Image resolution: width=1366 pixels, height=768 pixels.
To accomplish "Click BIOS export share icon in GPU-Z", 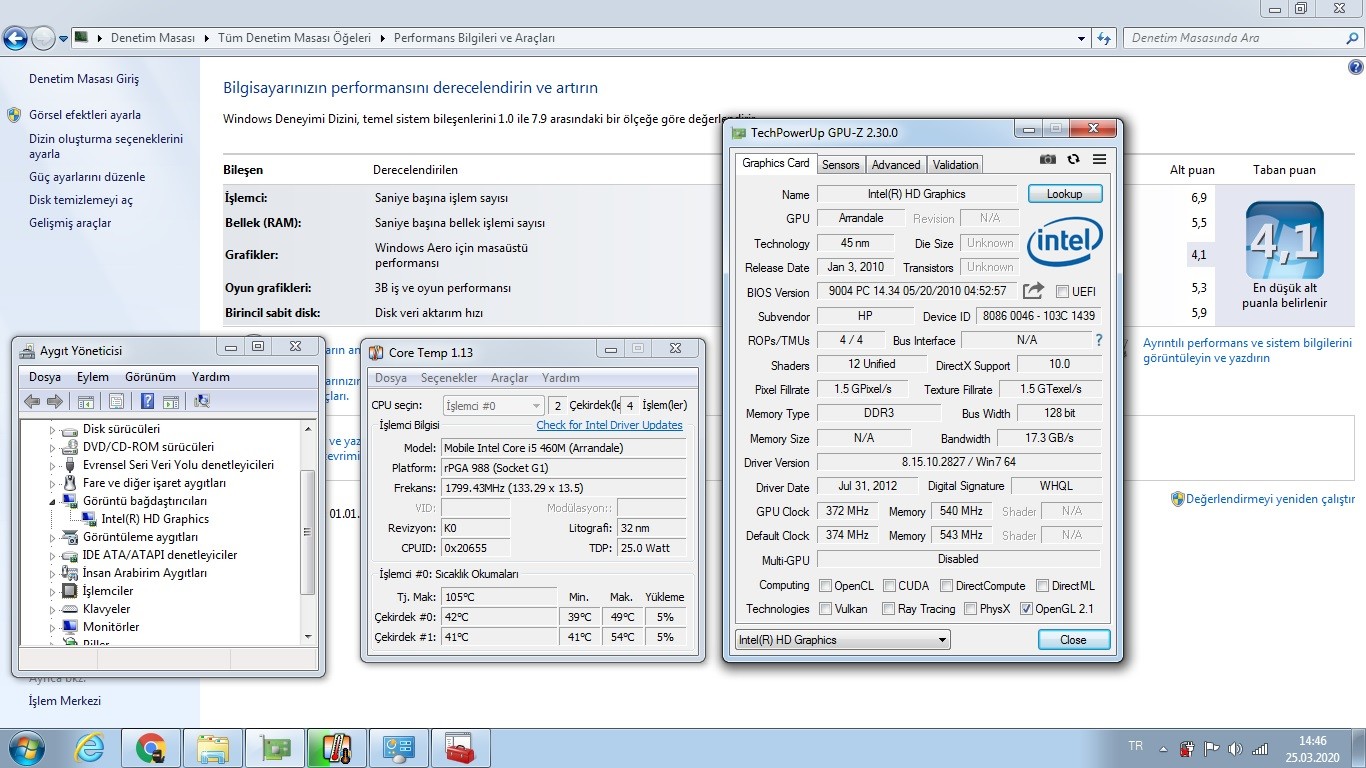I will [x=1033, y=291].
